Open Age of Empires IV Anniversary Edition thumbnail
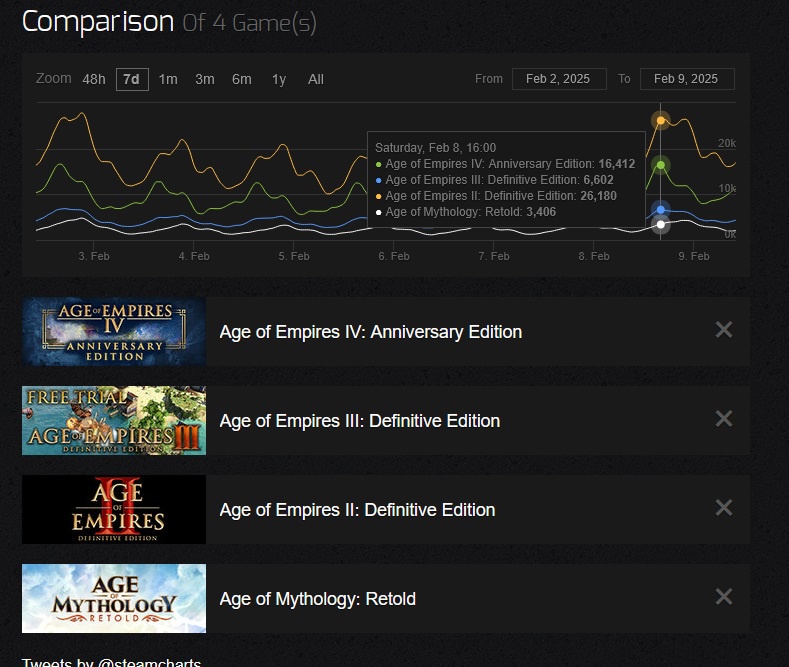 pyautogui.click(x=114, y=331)
